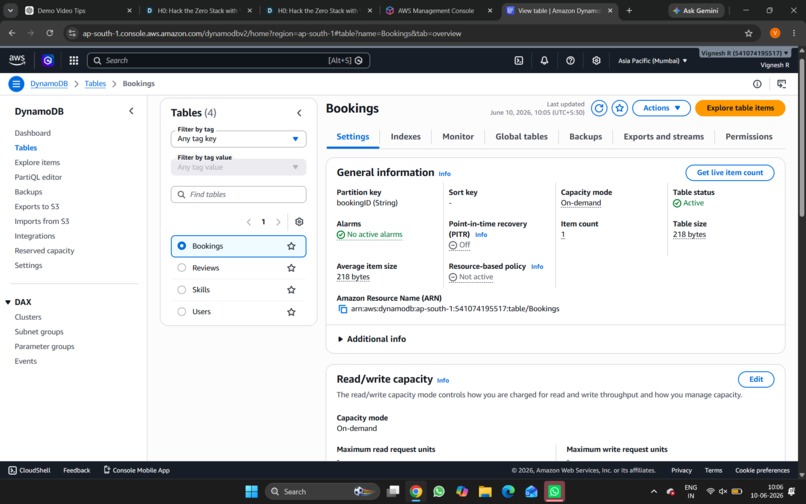This screenshot has height=504, width=806.
Task: Star the Reviews table row
Action: point(291,268)
